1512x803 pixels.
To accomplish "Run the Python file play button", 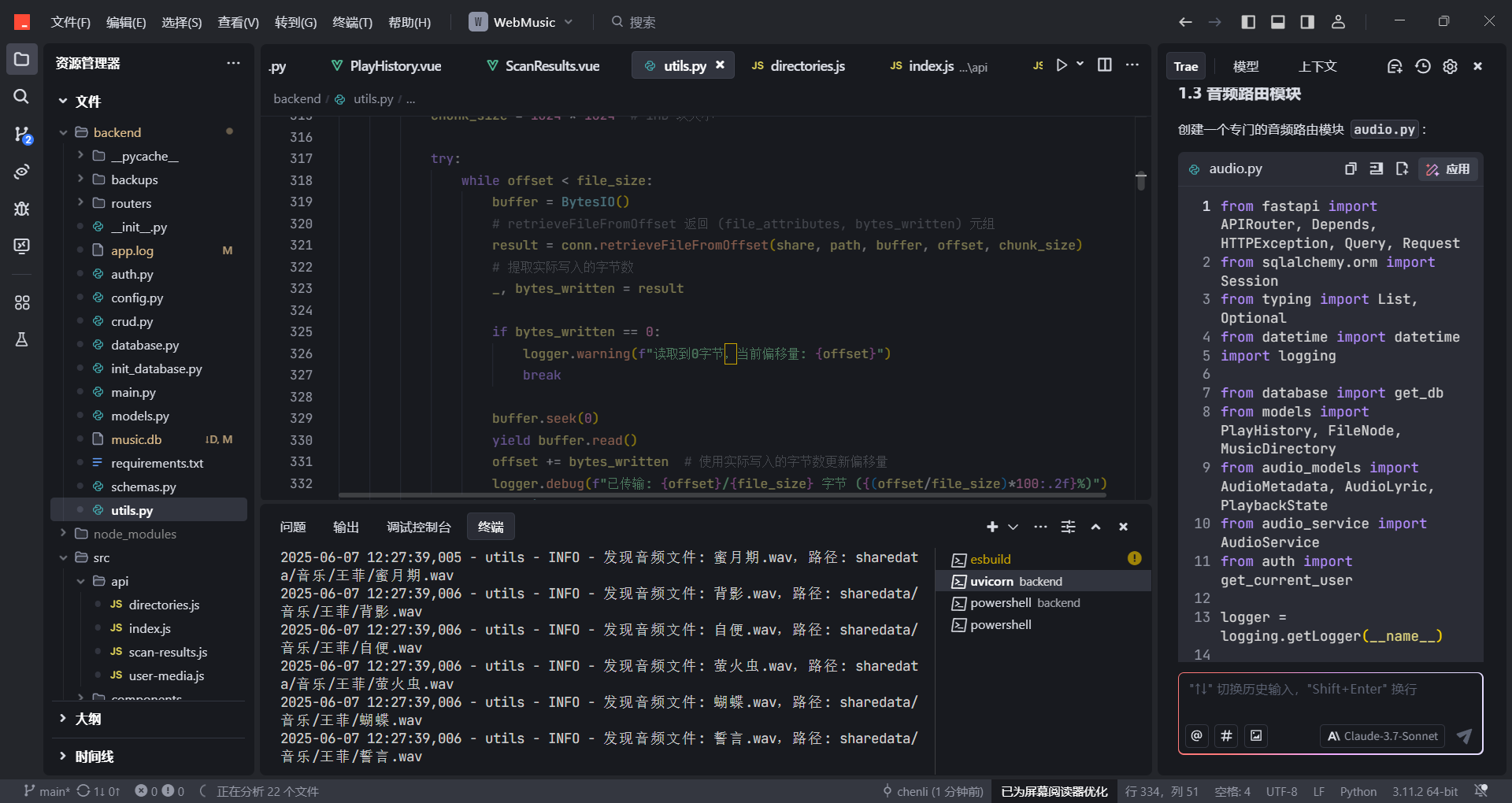I will point(1062,65).
